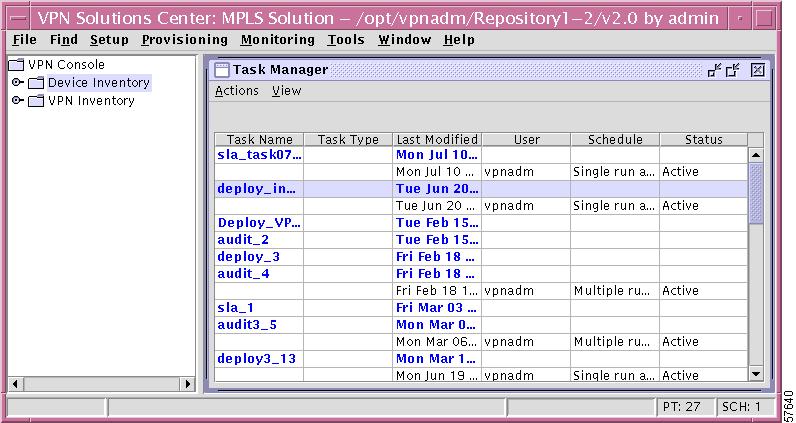Image resolution: width=796 pixels, height=423 pixels.
Task: Click the task table scroll up arrow
Action: (756, 155)
